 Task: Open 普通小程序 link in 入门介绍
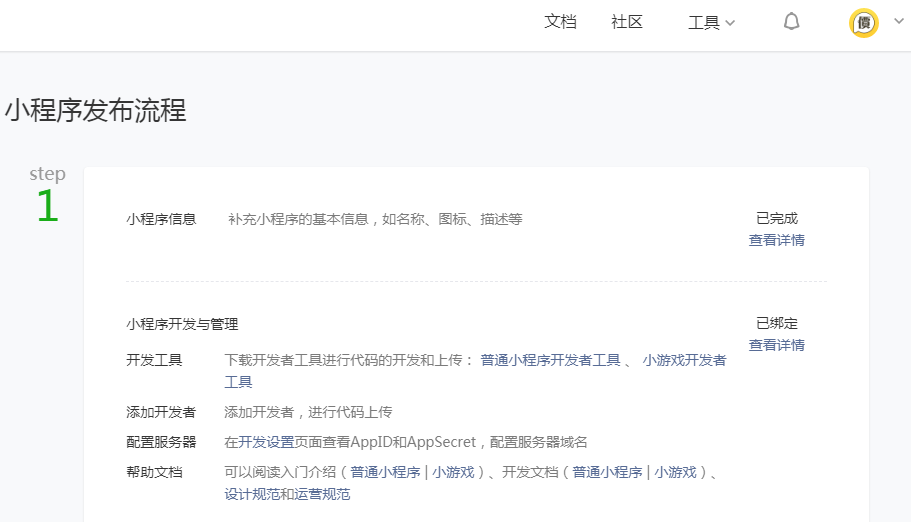tap(385, 472)
